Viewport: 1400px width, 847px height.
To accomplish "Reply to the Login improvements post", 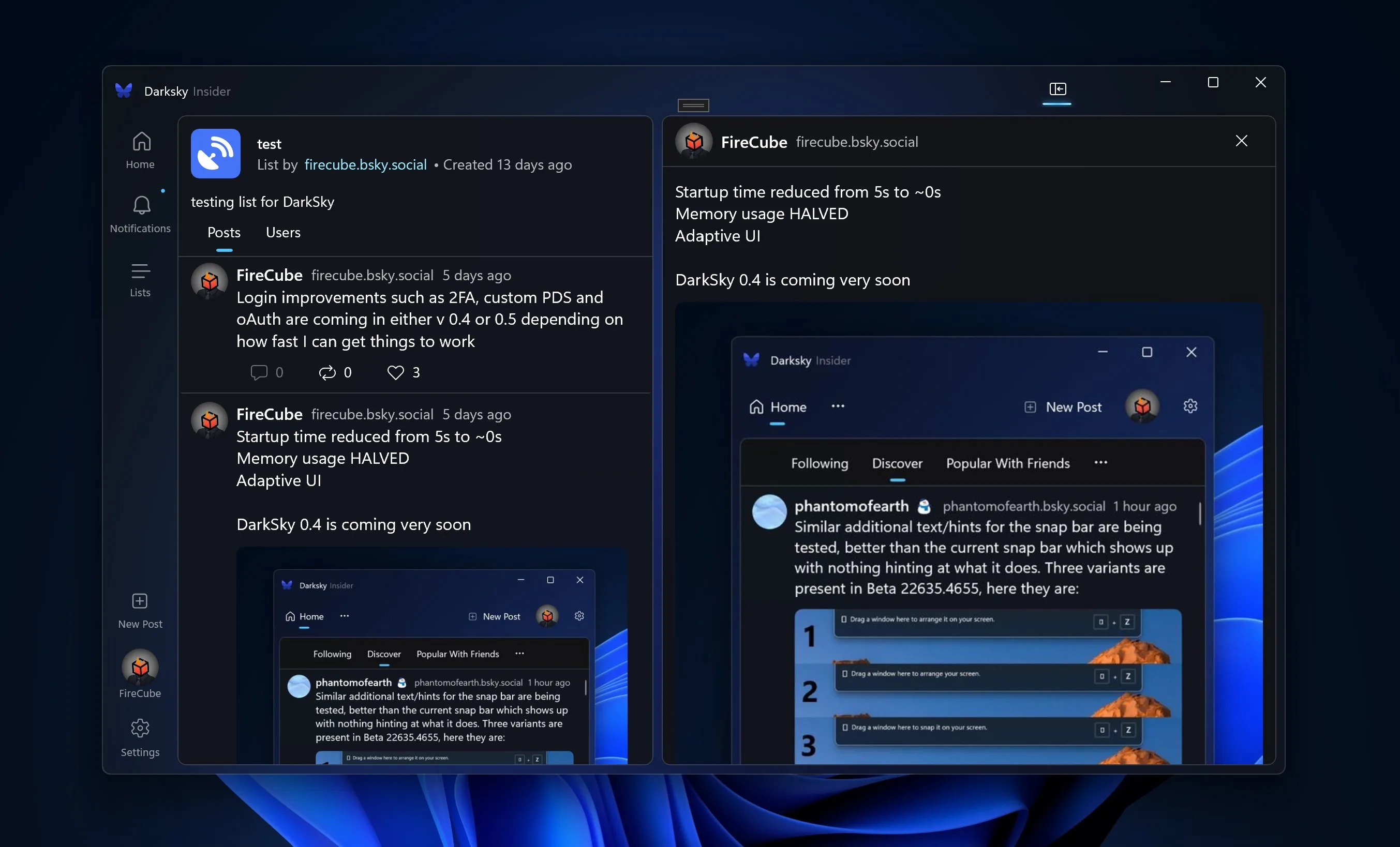I will tap(266, 372).
